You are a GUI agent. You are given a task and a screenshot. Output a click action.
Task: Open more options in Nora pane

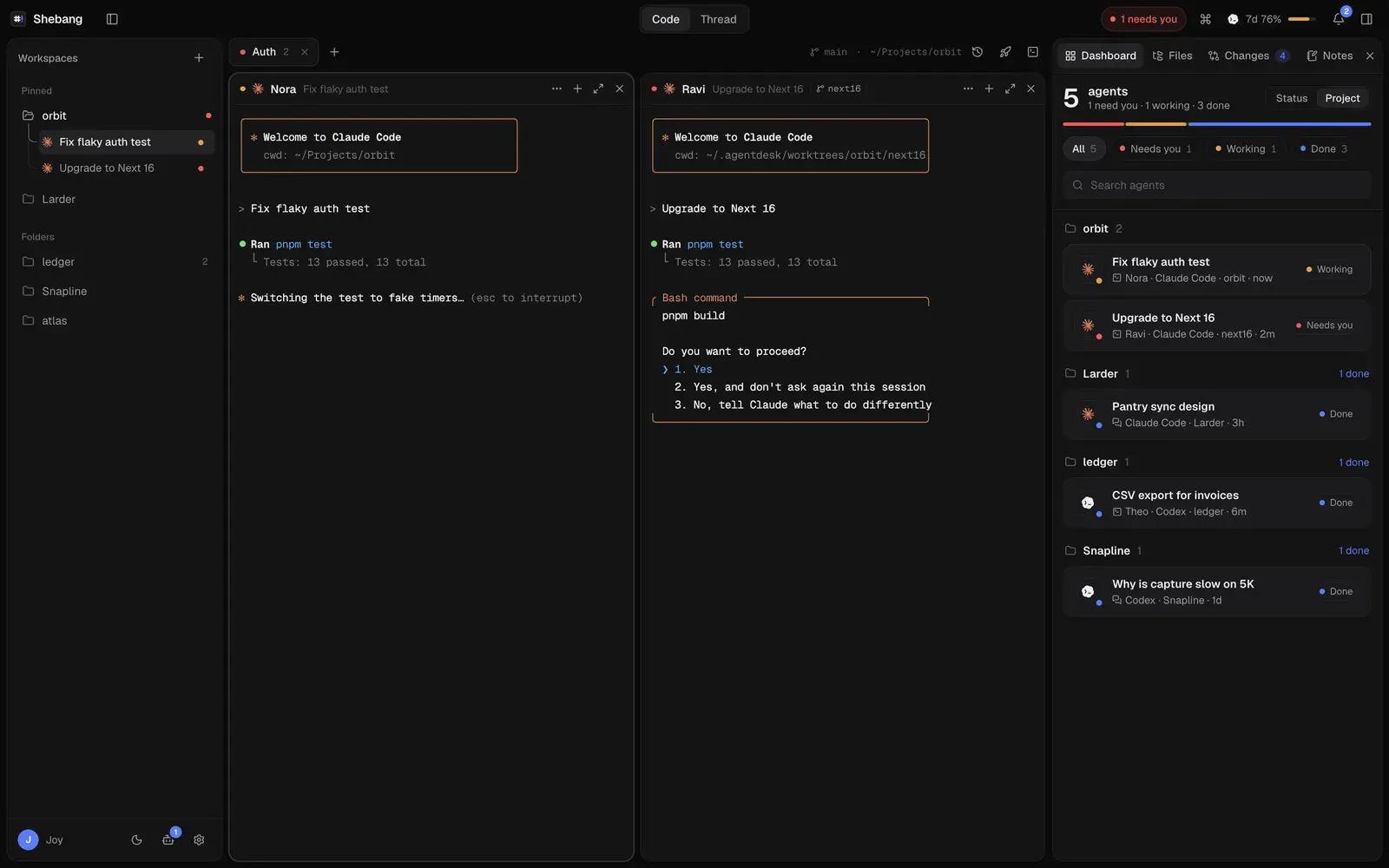click(x=556, y=89)
